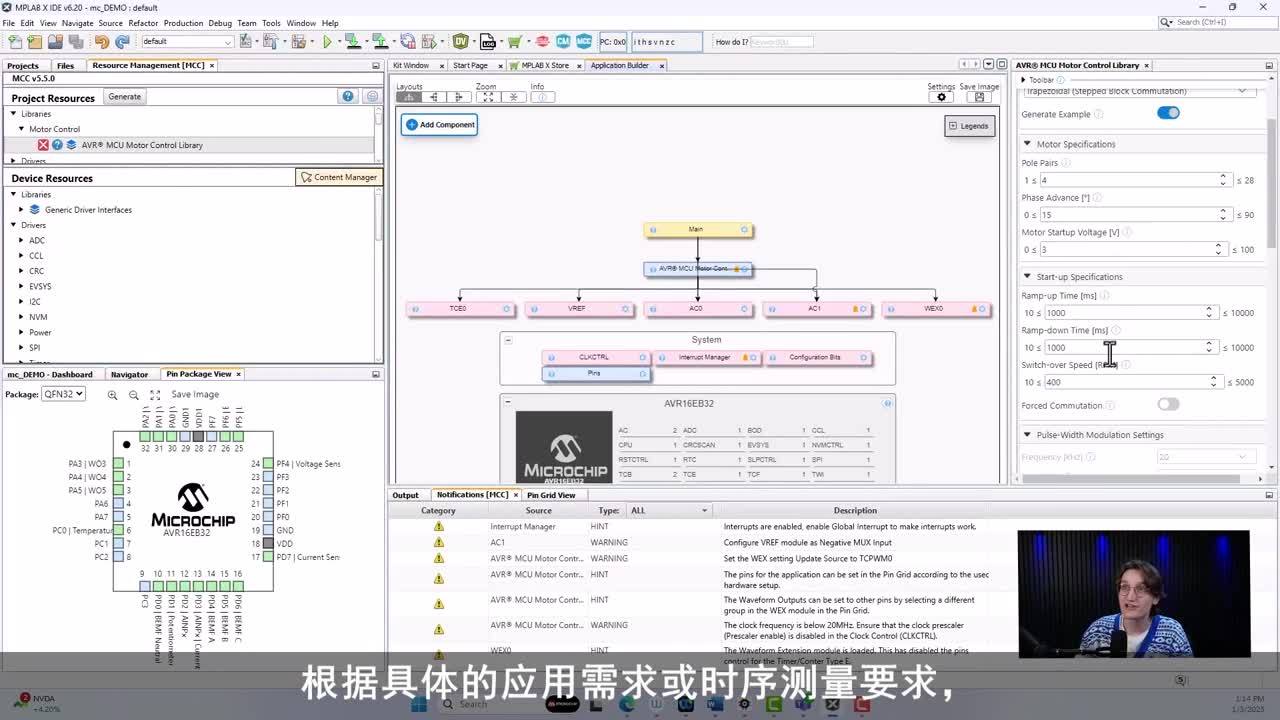The image size is (1280, 720).
Task: Select the first tree layout icon
Action: tap(409, 97)
